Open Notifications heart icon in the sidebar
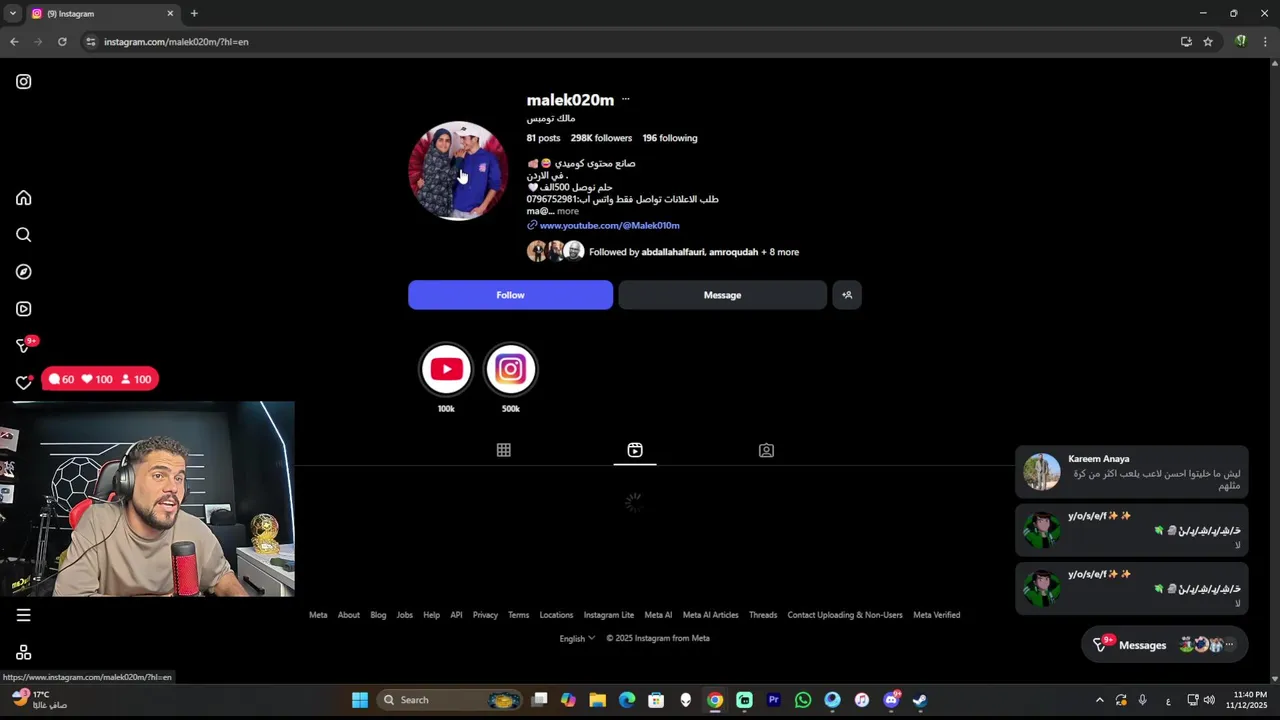This screenshot has height=720, width=1280. coord(24,383)
